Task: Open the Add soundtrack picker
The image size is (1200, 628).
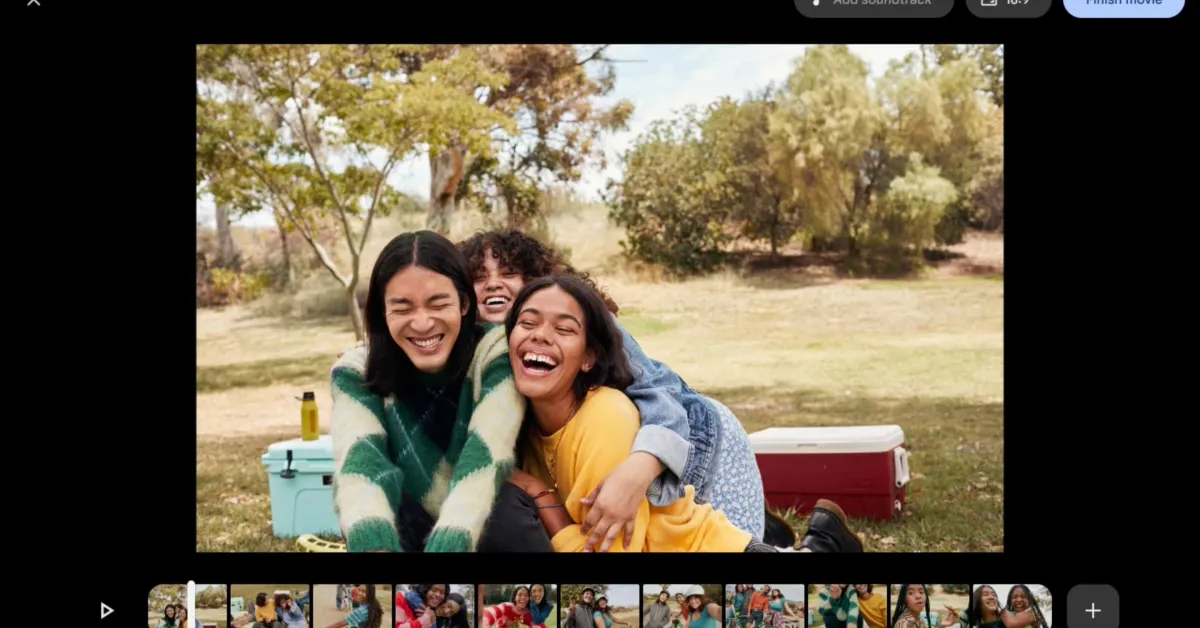Action: [x=873, y=3]
